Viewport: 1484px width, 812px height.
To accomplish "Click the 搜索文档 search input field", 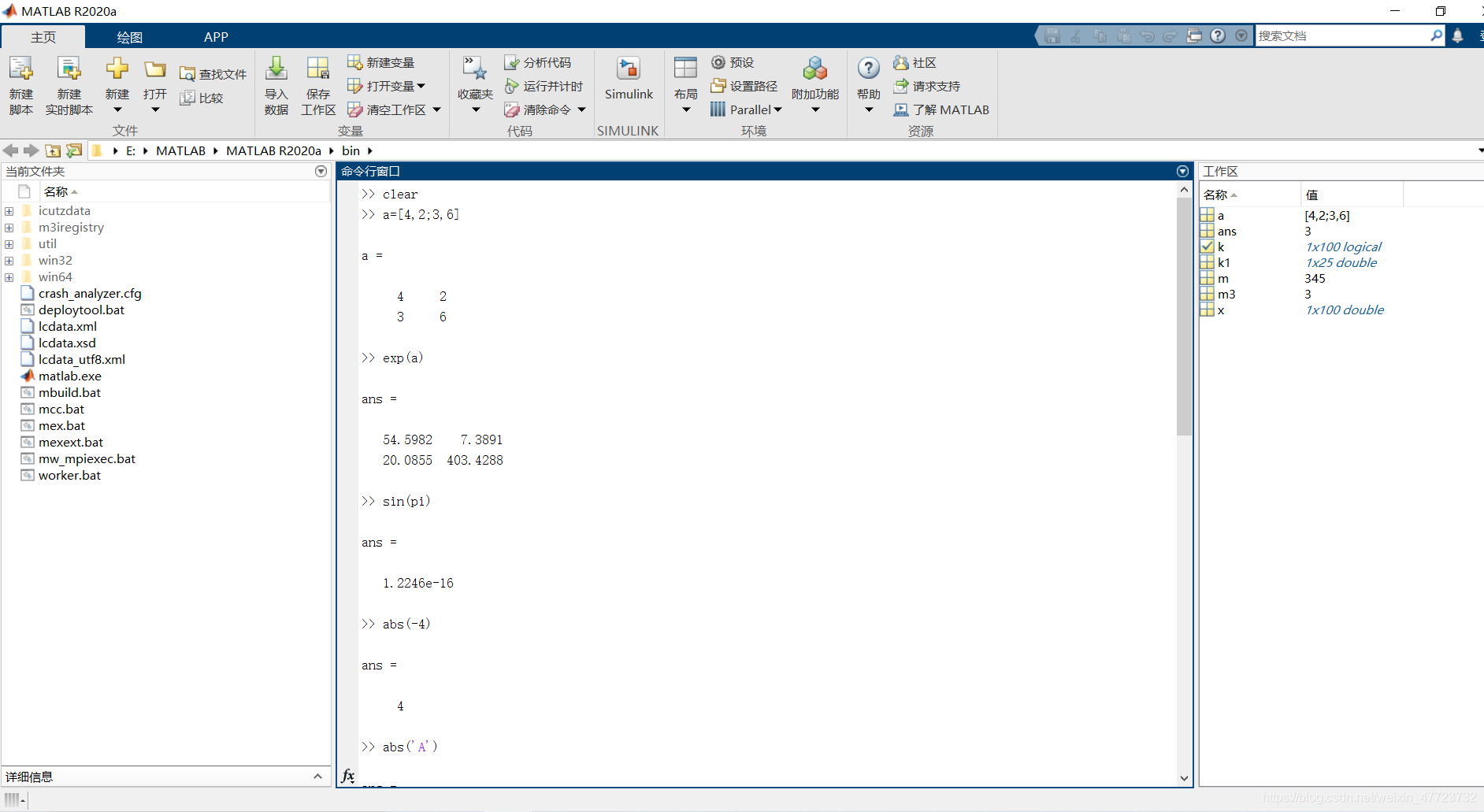I will 1341,35.
